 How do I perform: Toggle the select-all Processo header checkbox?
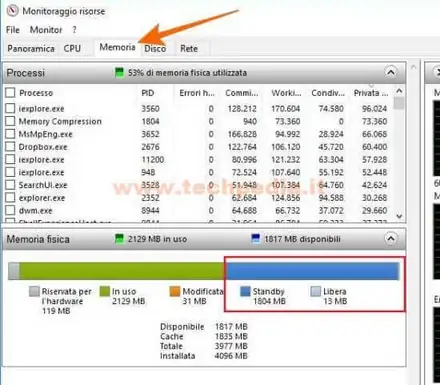point(10,92)
